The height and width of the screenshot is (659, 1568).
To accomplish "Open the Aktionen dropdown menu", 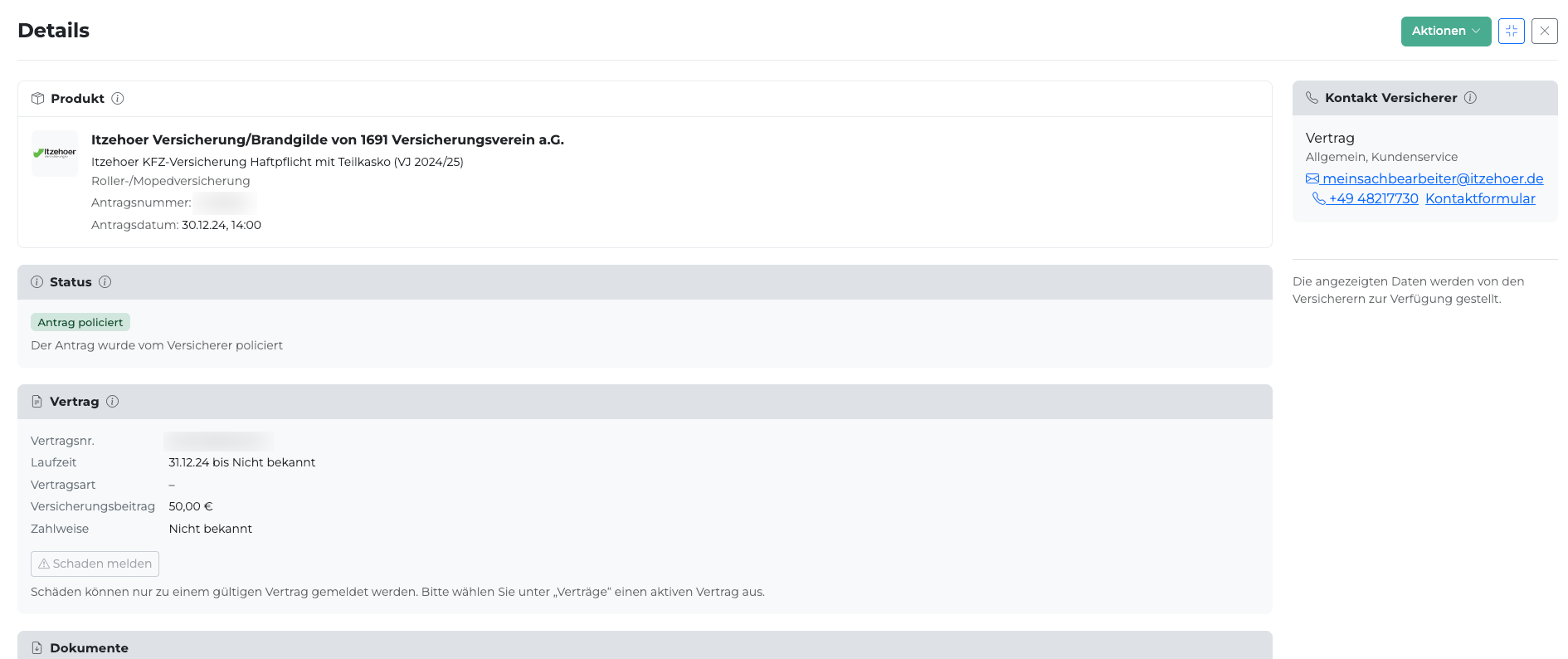I will pyautogui.click(x=1445, y=32).
